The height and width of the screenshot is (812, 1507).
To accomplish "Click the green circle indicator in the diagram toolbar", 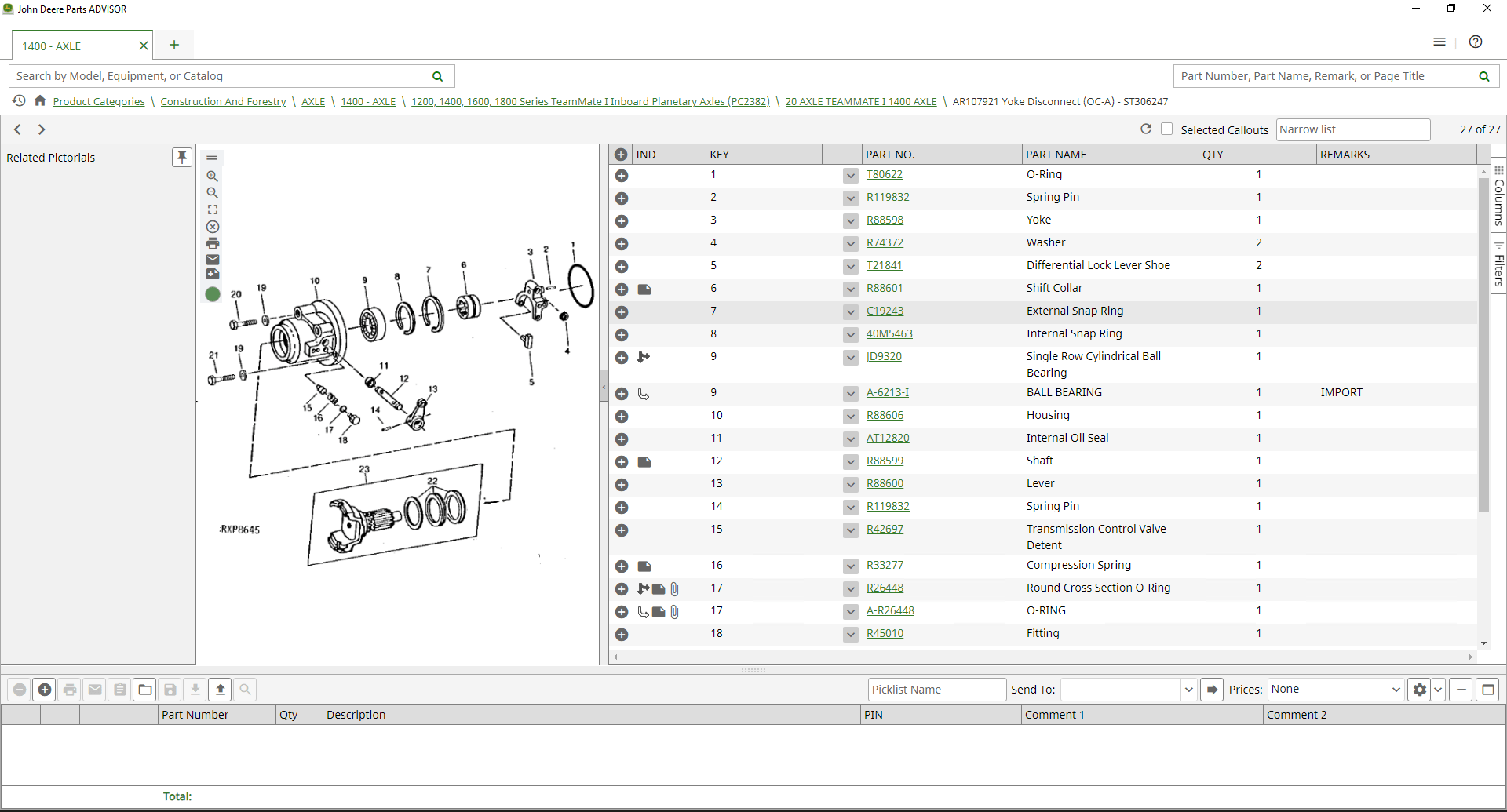I will point(213,294).
